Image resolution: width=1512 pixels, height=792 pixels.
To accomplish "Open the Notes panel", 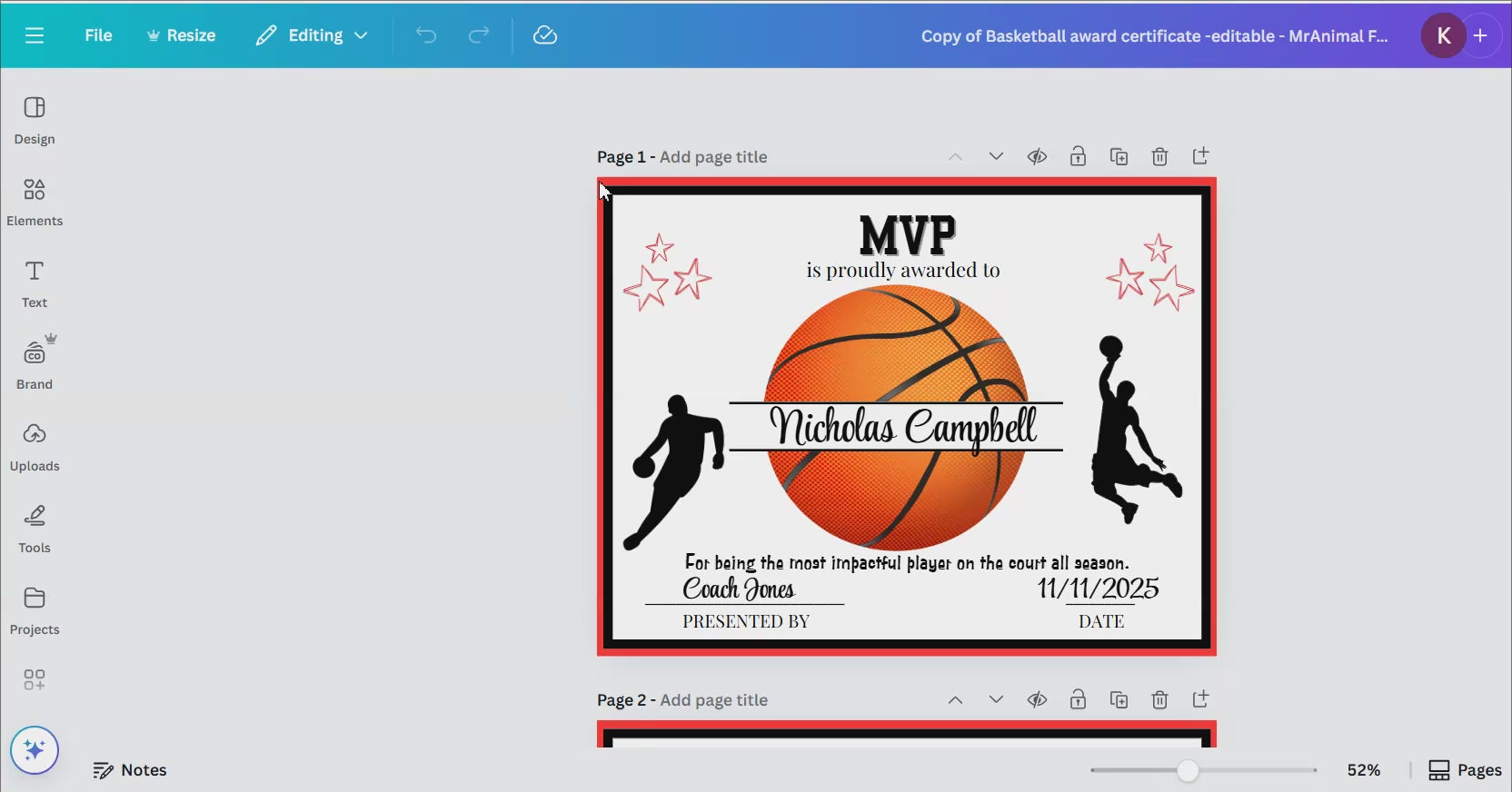I will (130, 770).
